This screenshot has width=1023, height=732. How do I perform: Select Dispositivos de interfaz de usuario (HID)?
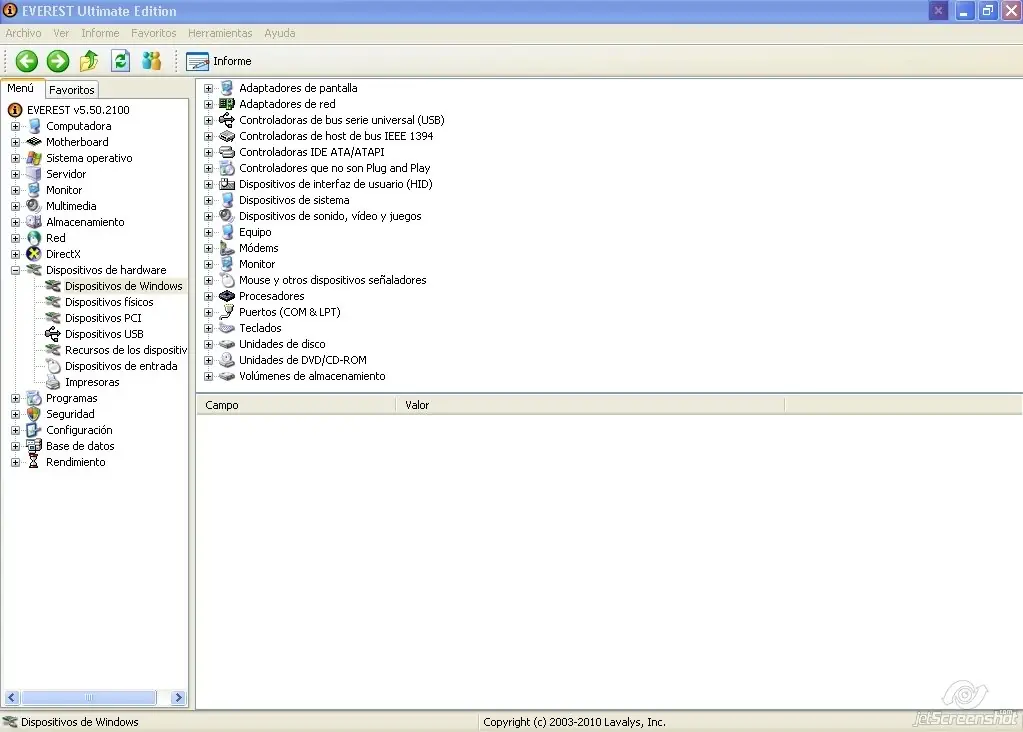(335, 184)
